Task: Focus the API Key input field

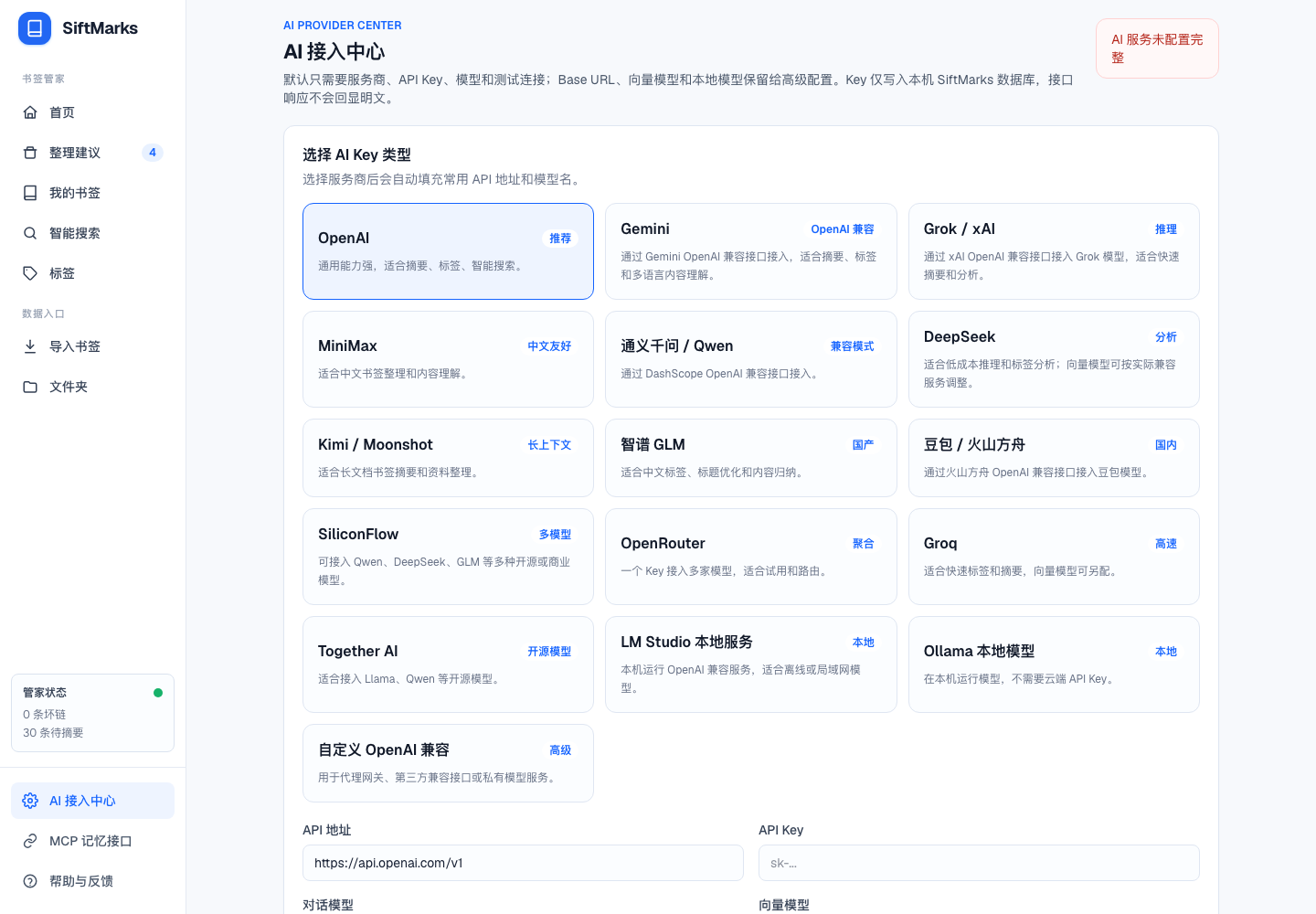Action: coord(979,863)
